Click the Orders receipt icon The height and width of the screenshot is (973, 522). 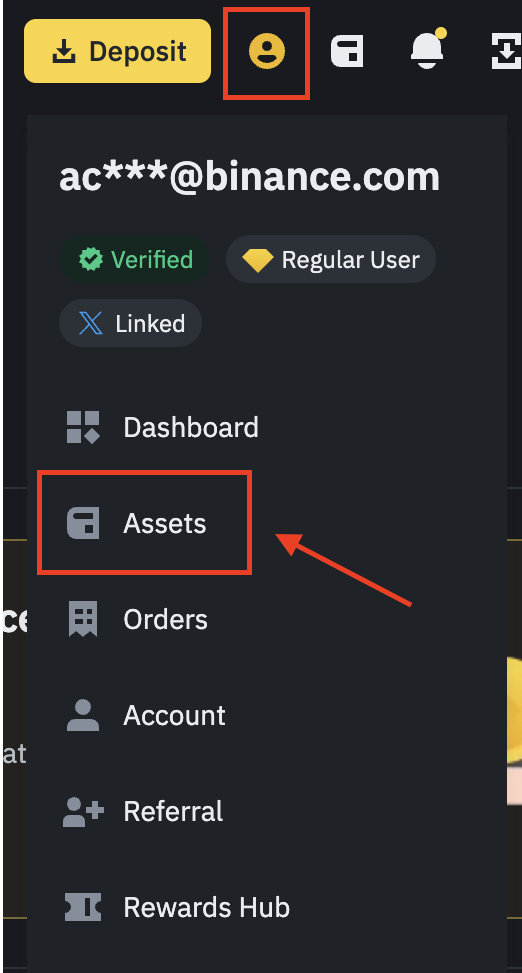(x=83, y=619)
